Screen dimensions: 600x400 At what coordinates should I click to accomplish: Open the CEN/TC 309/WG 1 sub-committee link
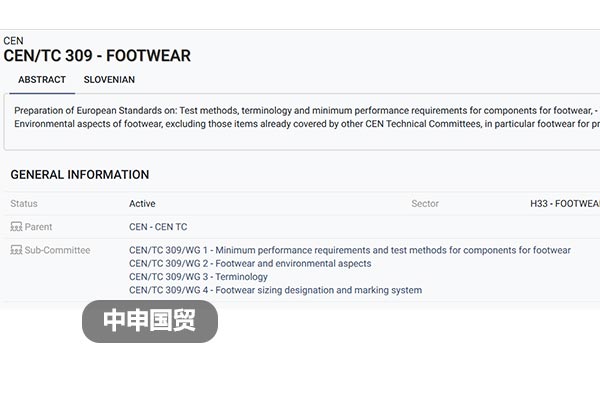[x=350, y=250]
